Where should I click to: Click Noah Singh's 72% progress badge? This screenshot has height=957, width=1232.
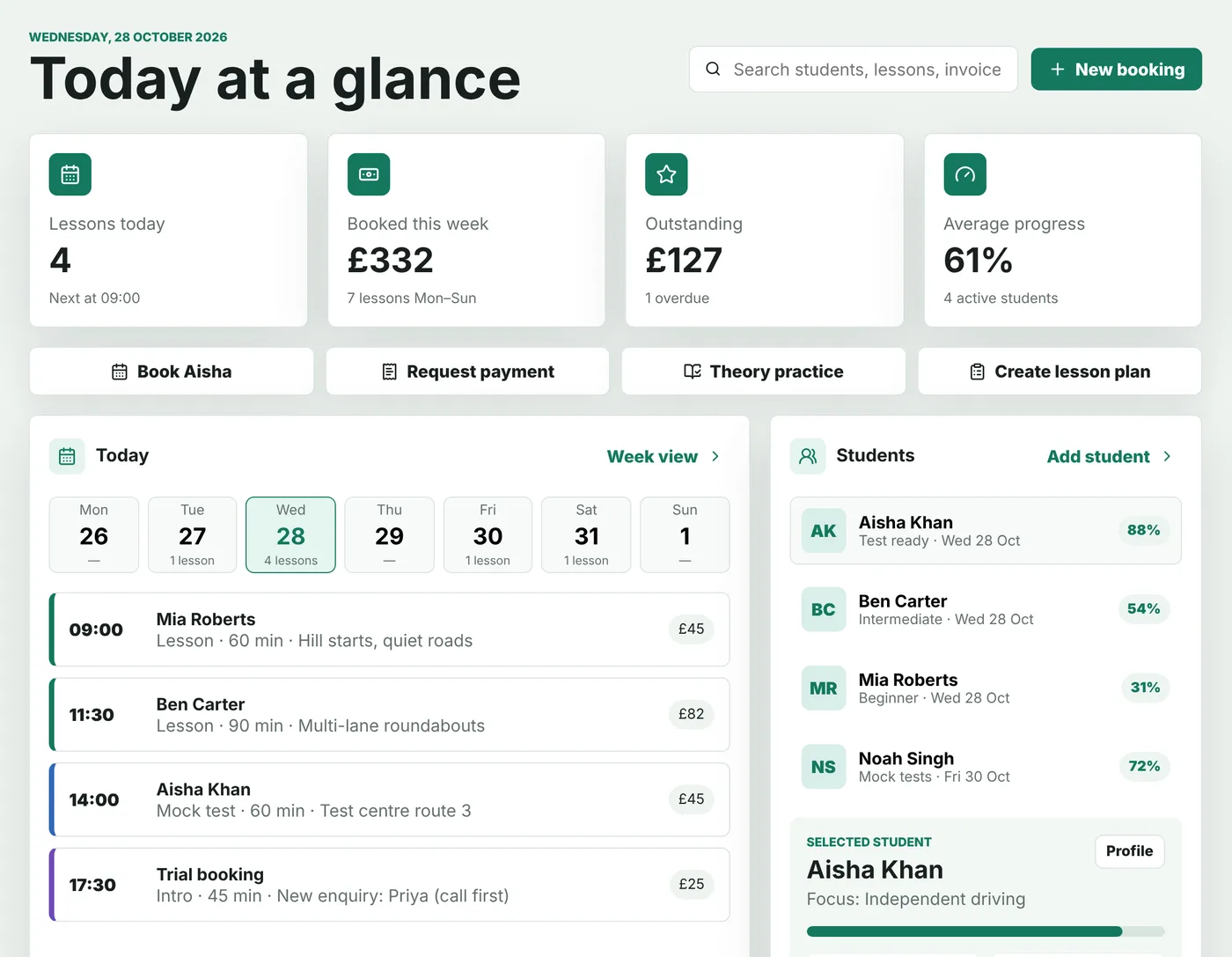[1144, 766]
